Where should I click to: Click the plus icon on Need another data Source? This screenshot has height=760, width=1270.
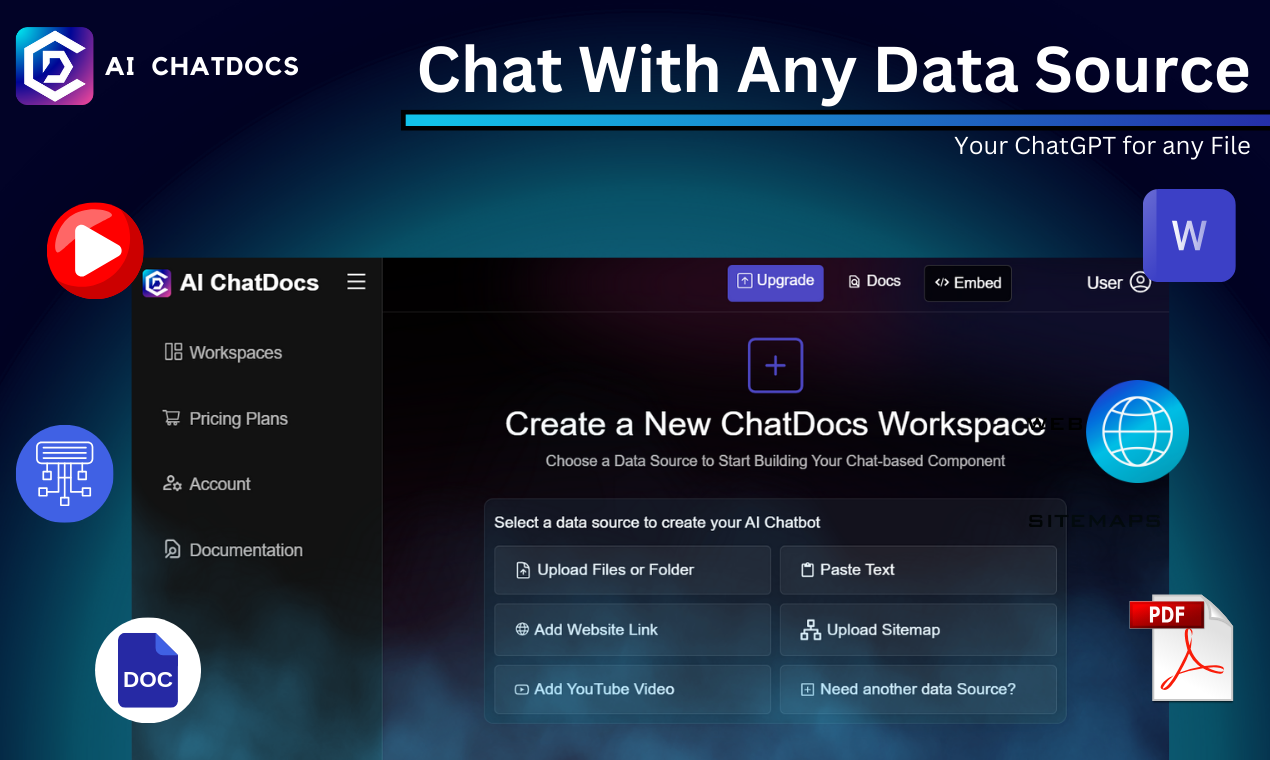[x=808, y=689]
